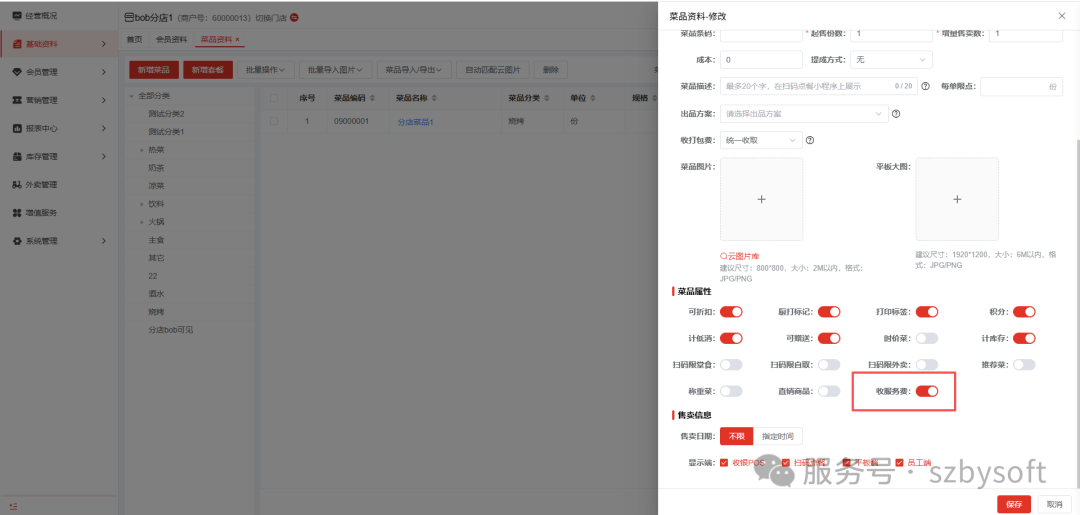Select 指定时间 for 售卖日期

pyautogui.click(x=778, y=437)
